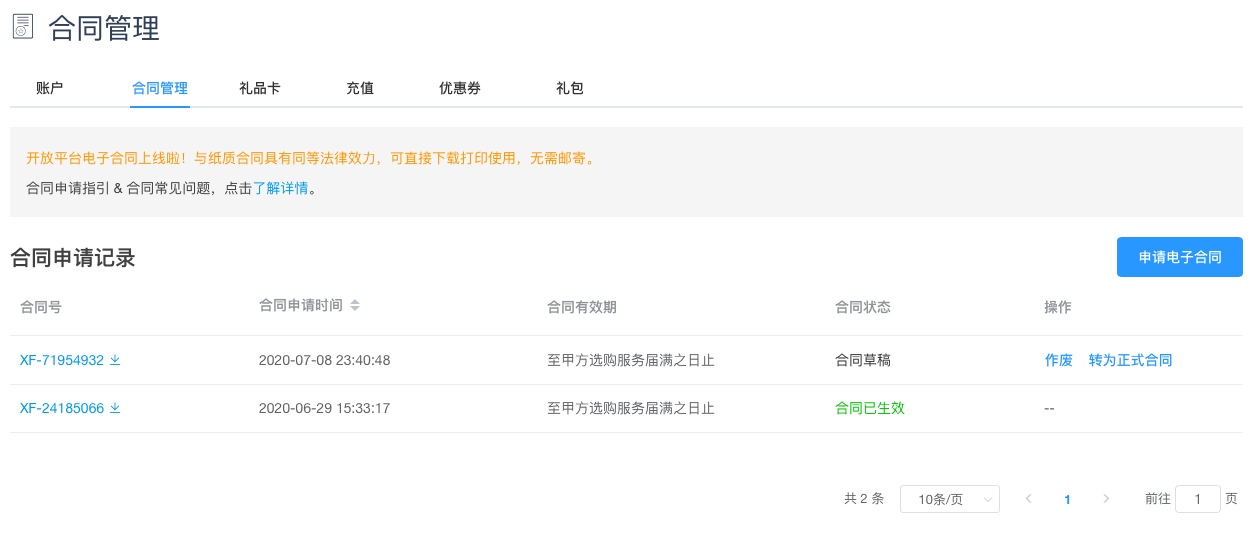Go to previous page arrow
The height and width of the screenshot is (537, 1251).
[1028, 499]
